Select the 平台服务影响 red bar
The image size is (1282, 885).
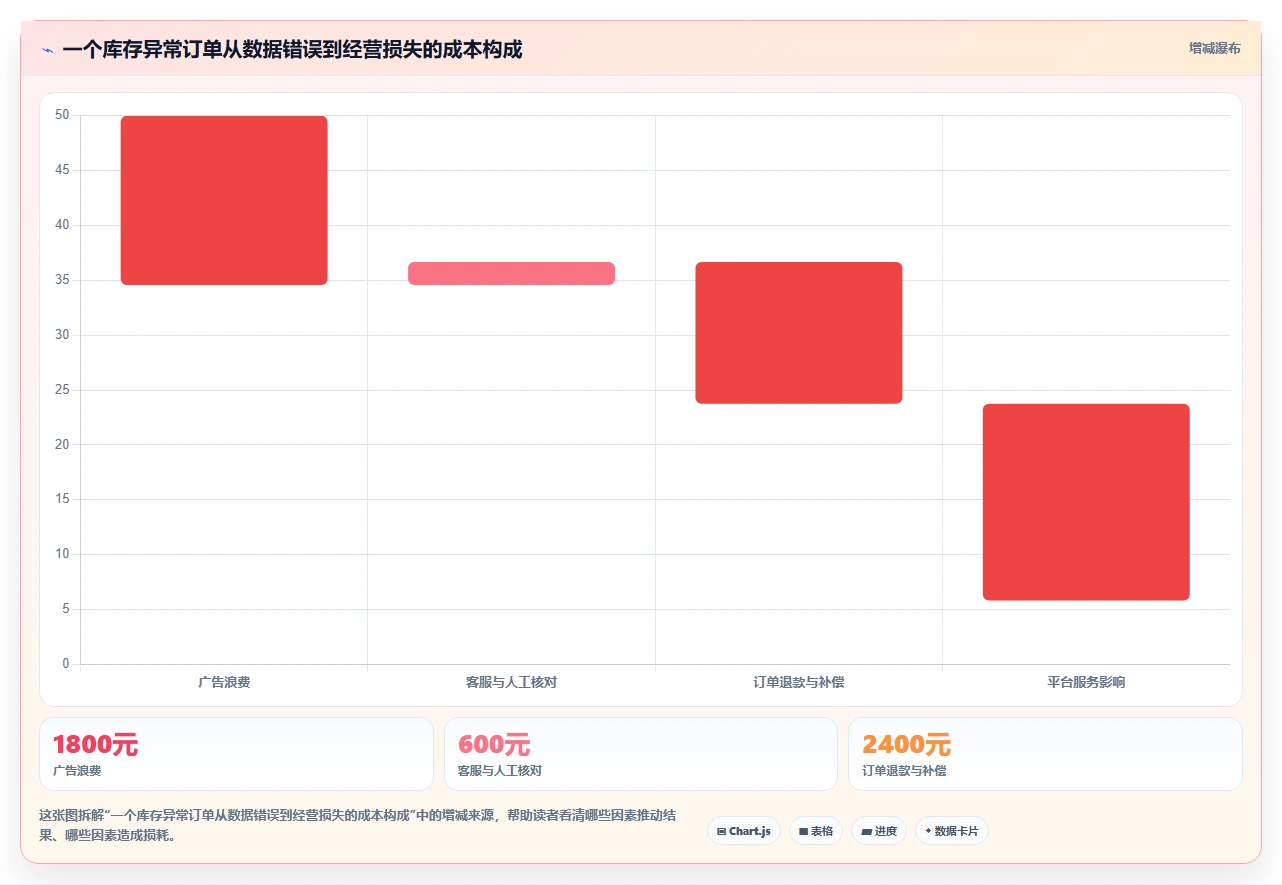(1086, 502)
